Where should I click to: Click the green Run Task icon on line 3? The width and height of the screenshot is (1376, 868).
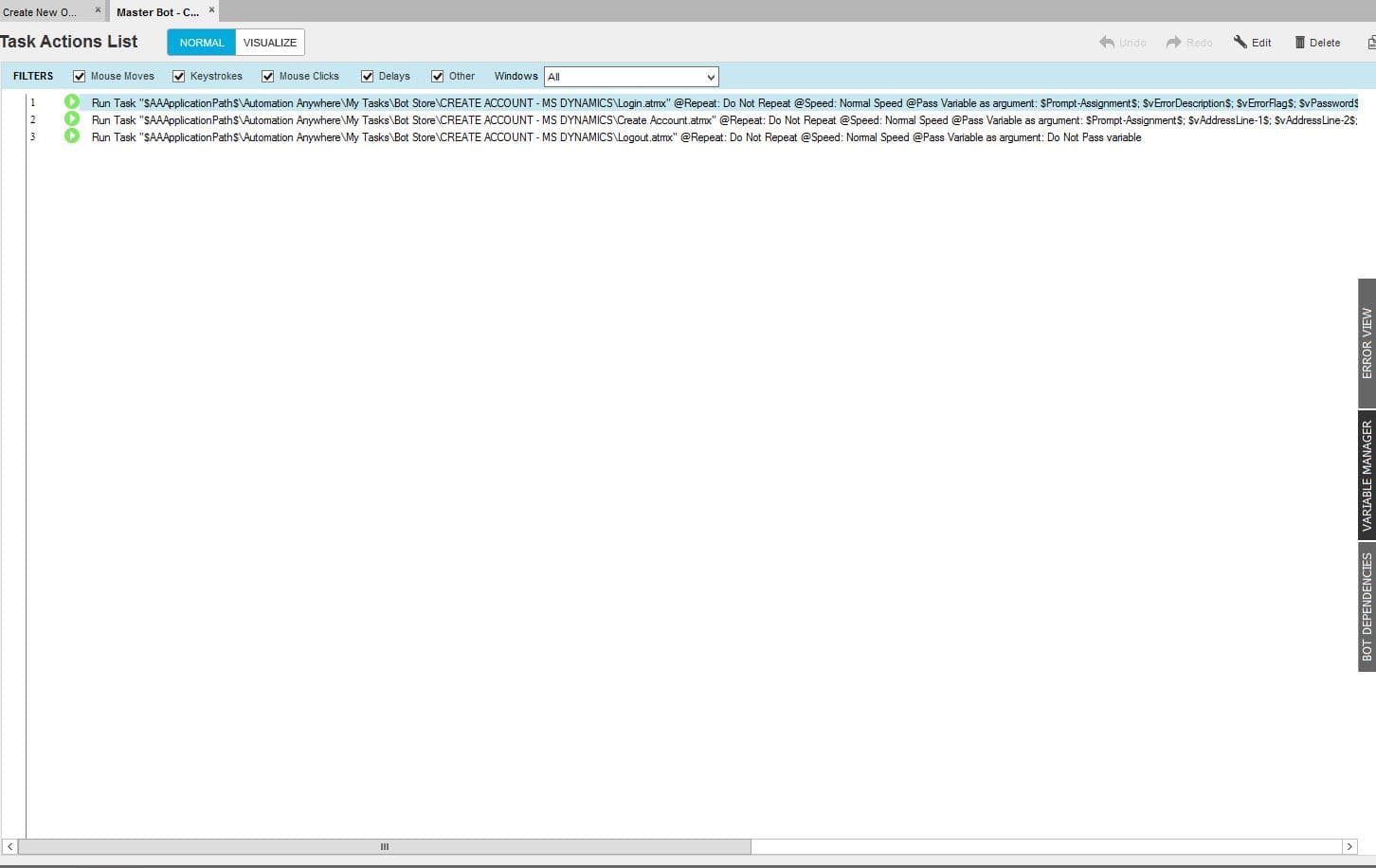point(72,136)
